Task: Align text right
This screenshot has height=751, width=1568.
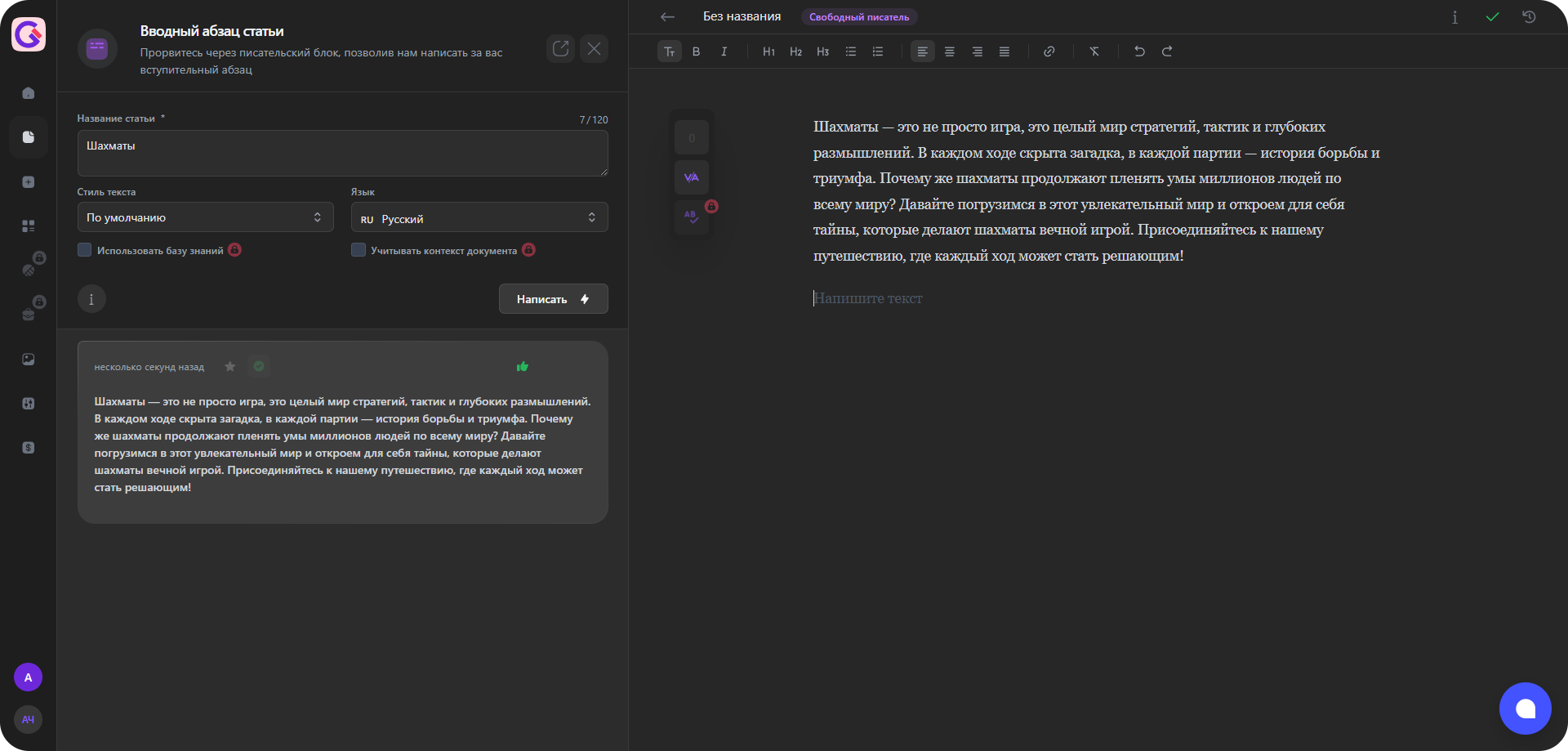Action: coord(978,51)
